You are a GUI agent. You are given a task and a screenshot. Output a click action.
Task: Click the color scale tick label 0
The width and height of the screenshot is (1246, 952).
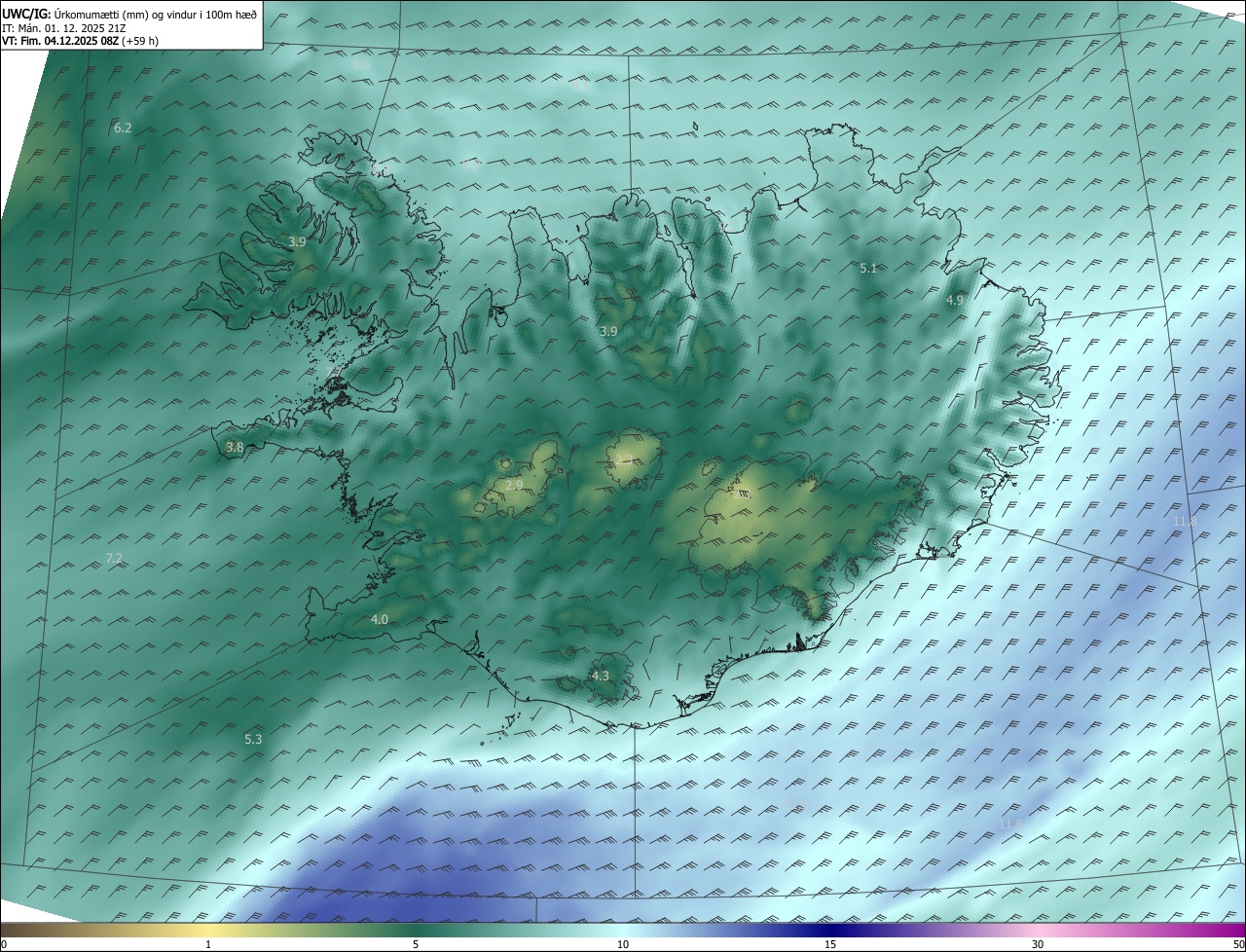[x=4, y=944]
